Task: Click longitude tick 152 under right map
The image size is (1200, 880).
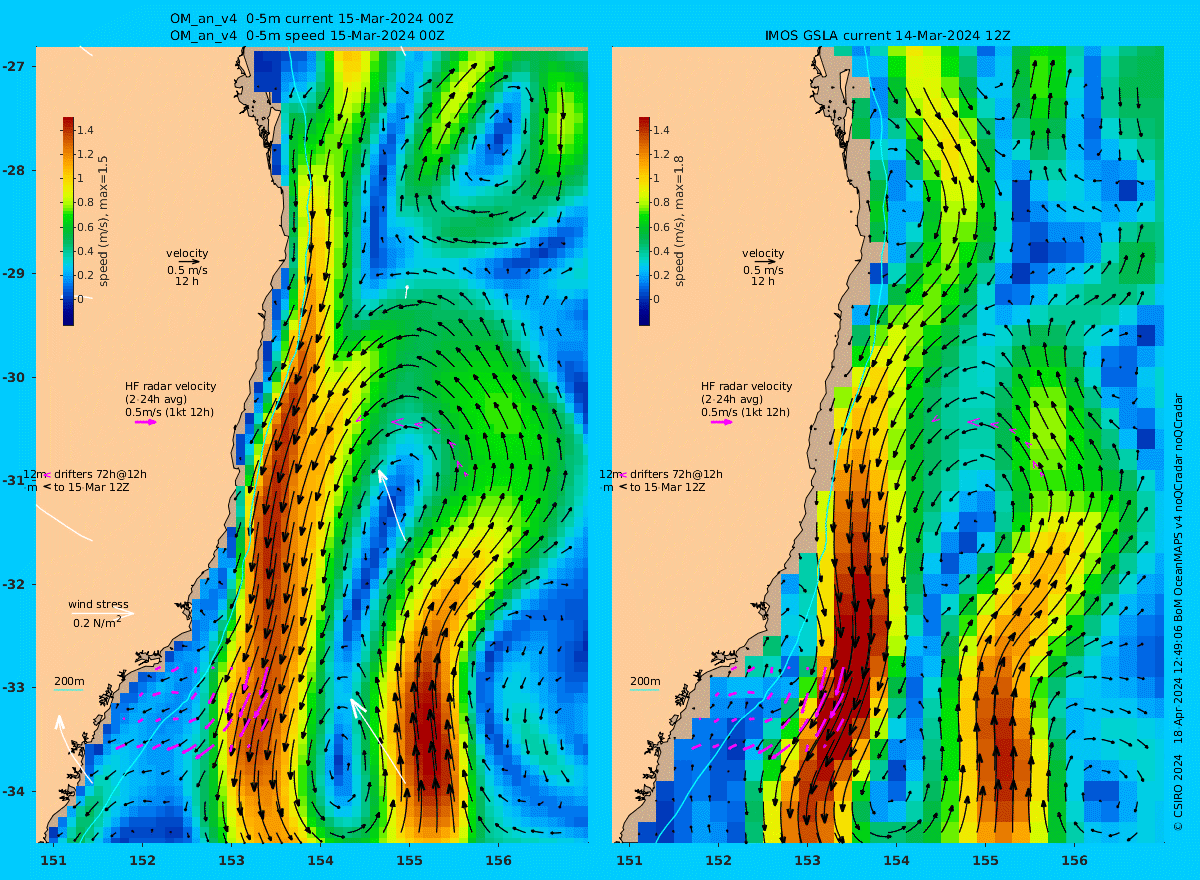Action: 718,860
